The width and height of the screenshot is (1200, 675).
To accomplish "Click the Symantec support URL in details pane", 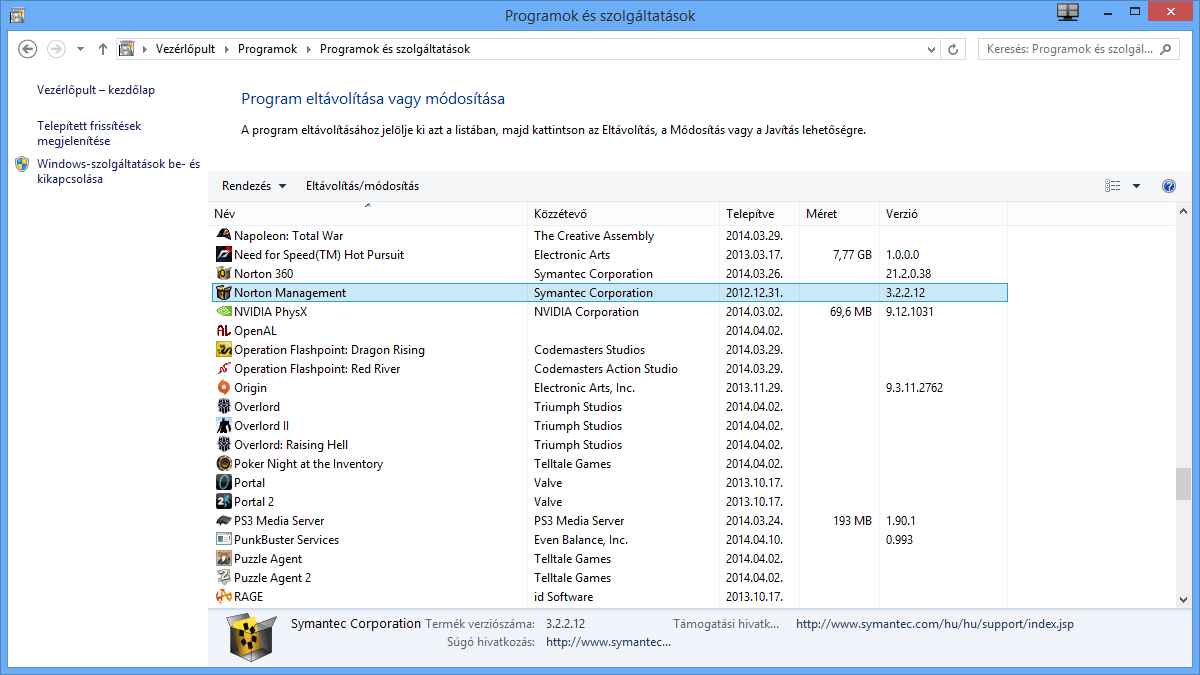I will click(935, 624).
